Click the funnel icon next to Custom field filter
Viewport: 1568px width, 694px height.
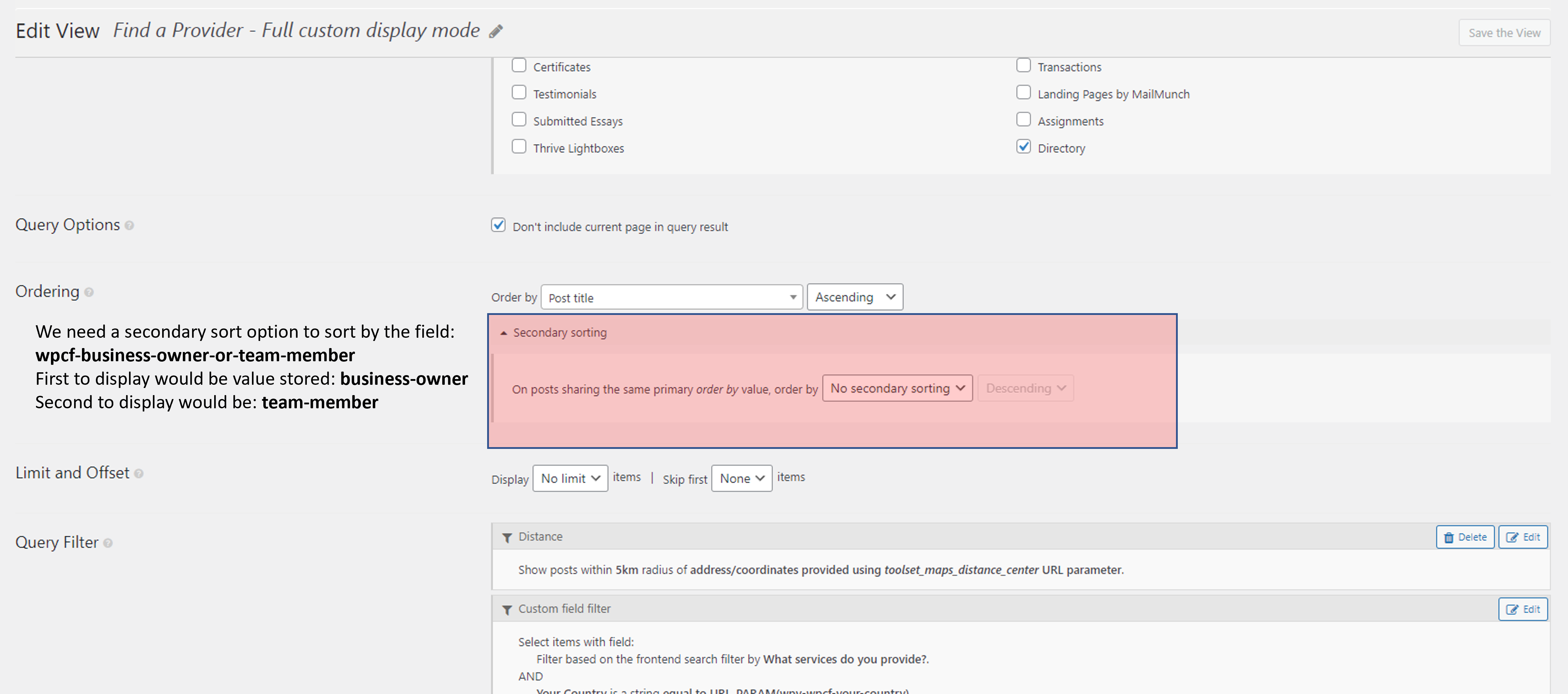pyautogui.click(x=506, y=609)
